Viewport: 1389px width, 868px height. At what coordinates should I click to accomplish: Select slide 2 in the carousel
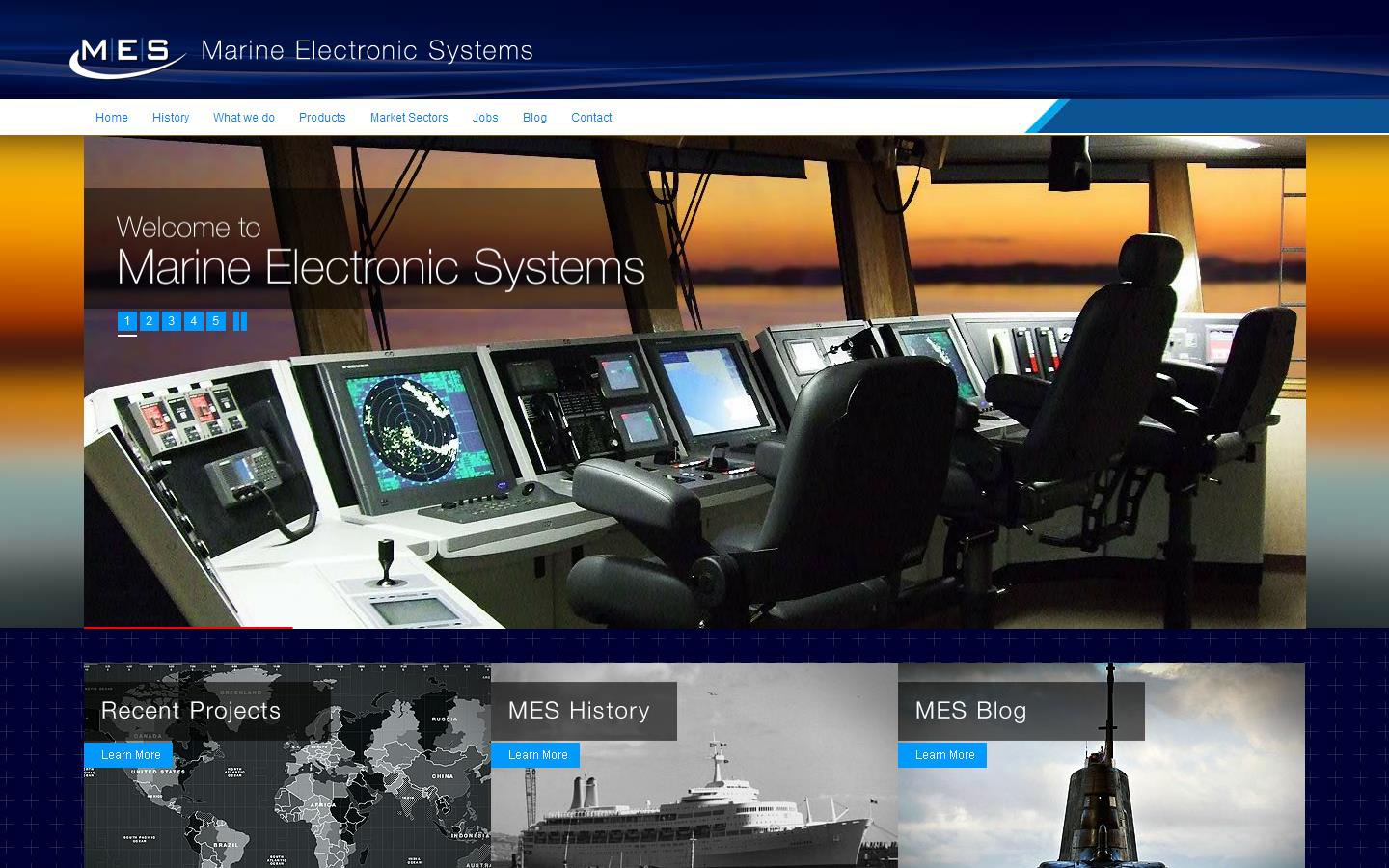149,321
